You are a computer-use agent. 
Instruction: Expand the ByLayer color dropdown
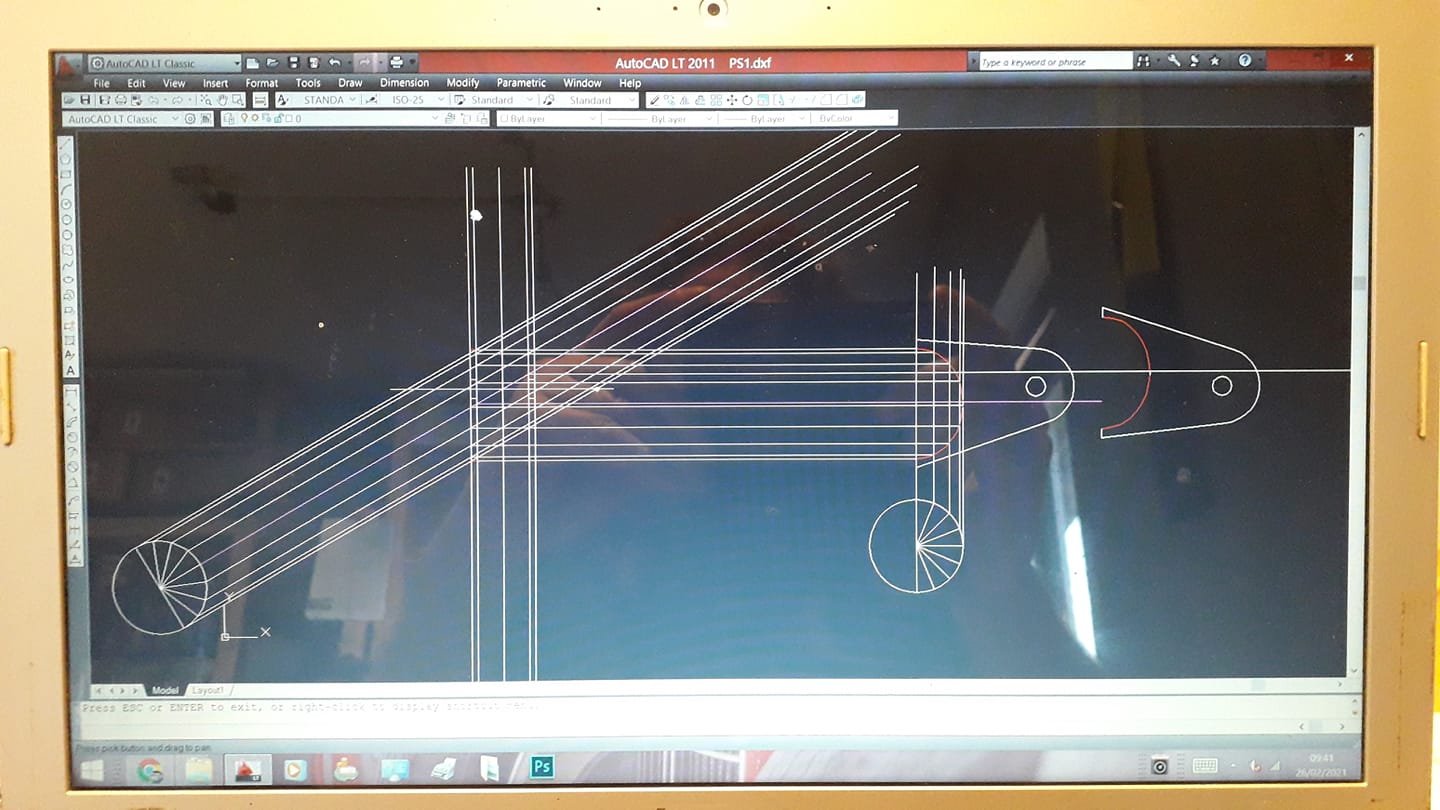pos(592,117)
